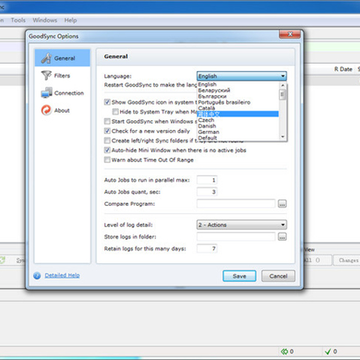Choose Português brasileiro in language list
Screen dimensions: 360x360
(238, 102)
